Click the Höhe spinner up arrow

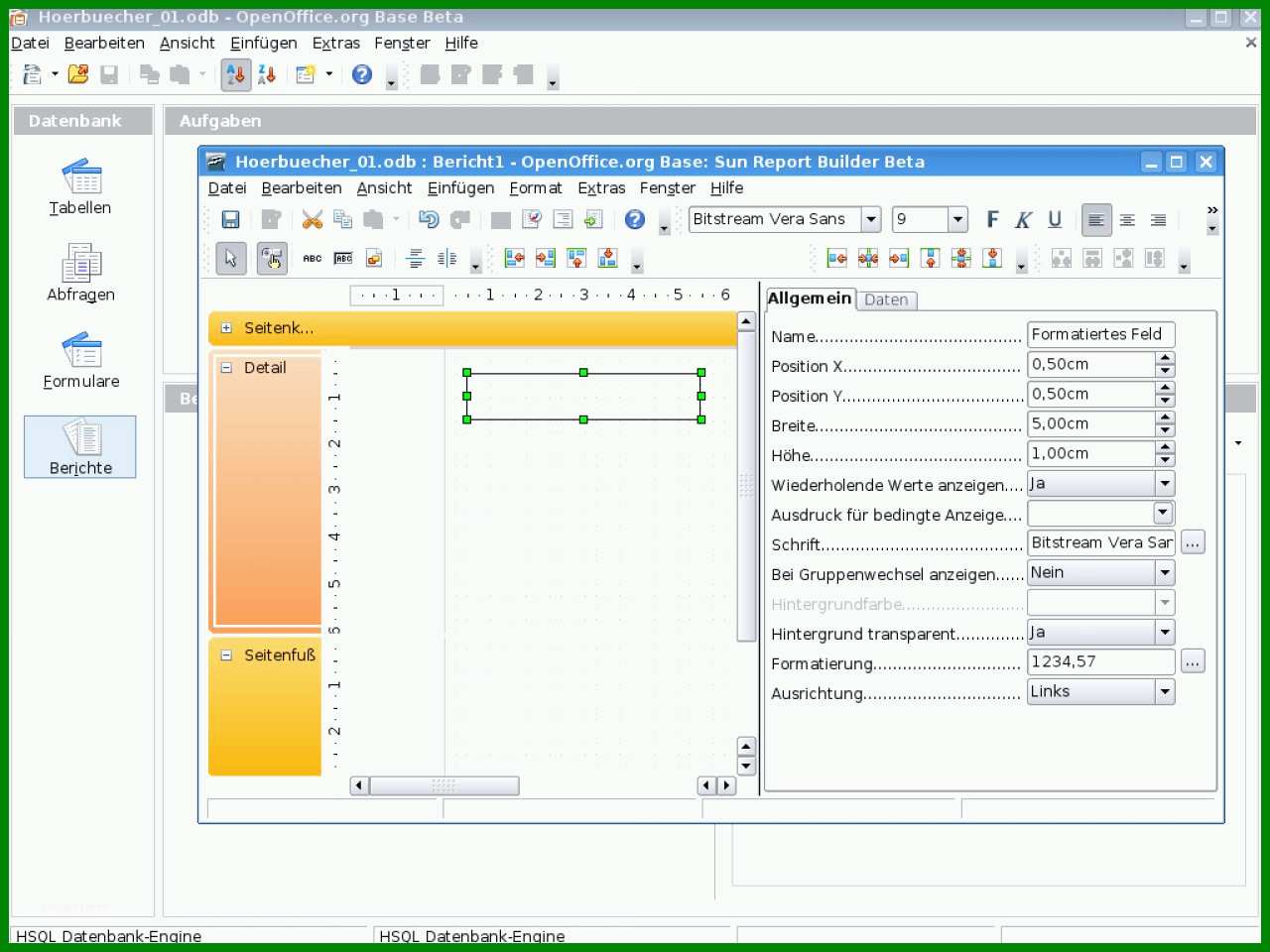pos(1165,447)
